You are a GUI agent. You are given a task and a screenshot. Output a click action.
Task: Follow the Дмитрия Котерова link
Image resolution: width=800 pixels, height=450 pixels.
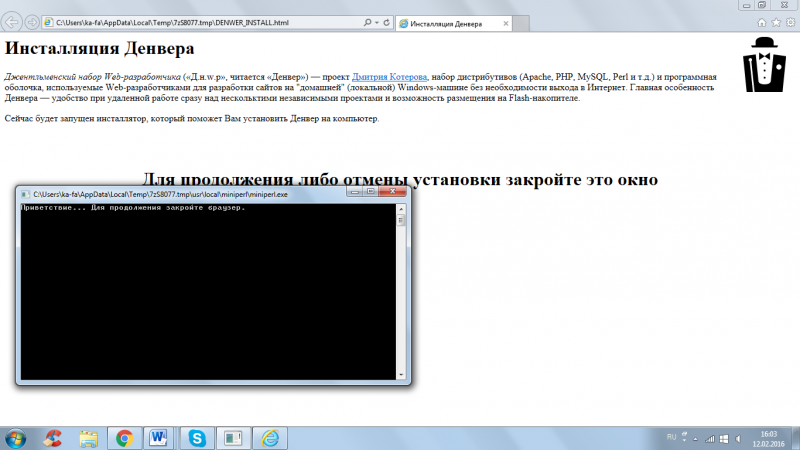pyautogui.click(x=390, y=76)
